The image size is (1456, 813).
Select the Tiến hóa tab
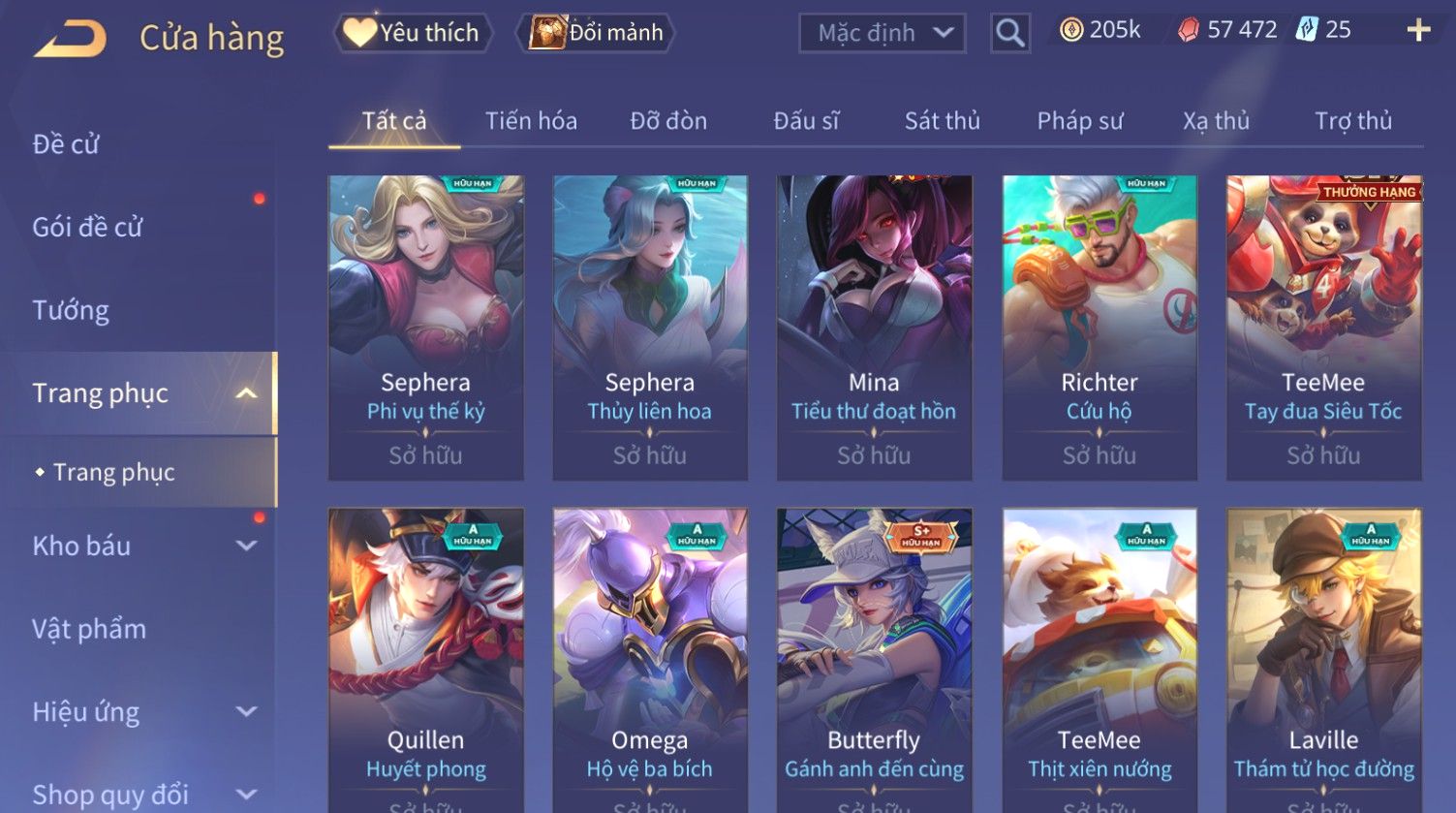pos(531,121)
